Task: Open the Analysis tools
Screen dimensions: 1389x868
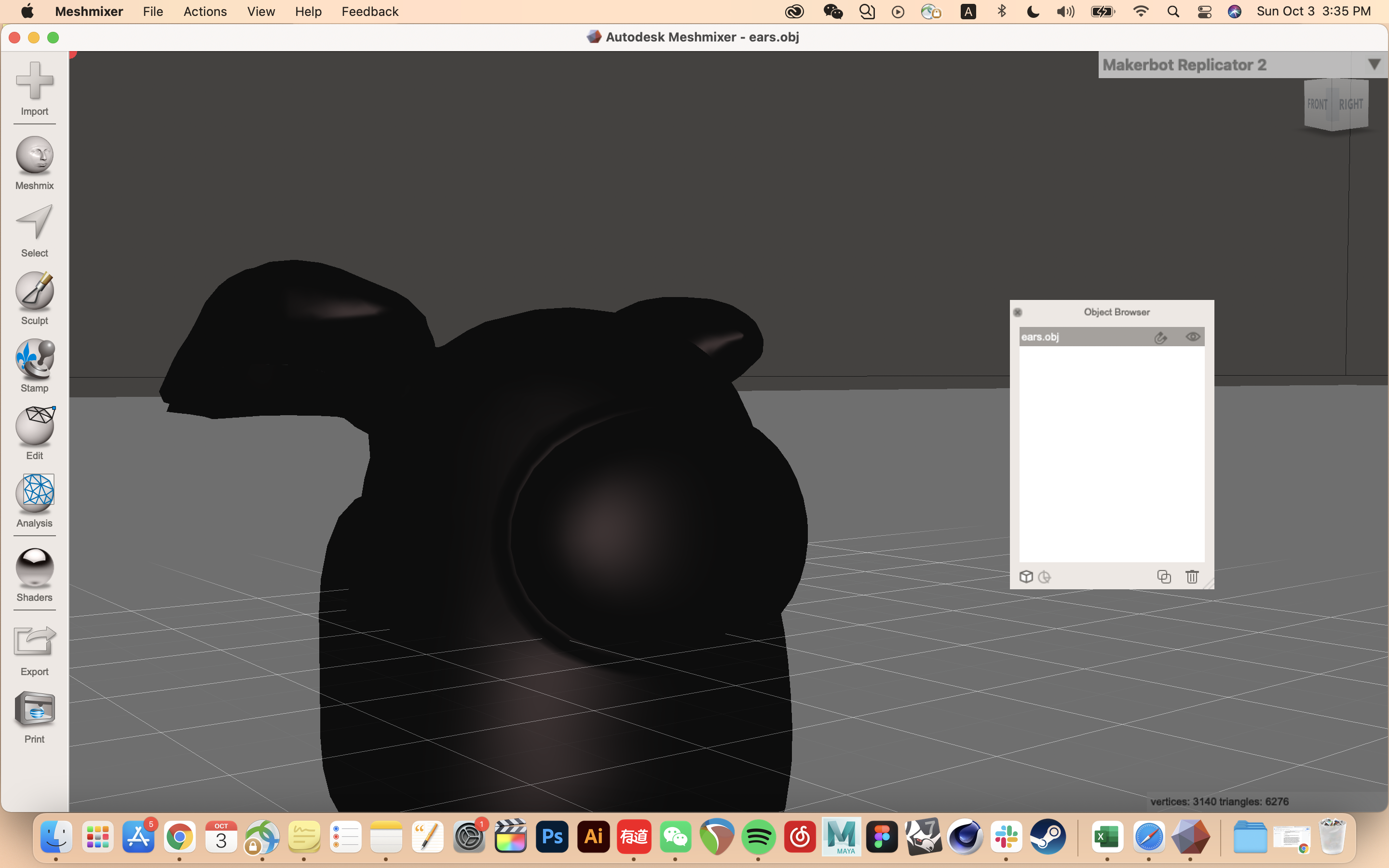Action: point(34,499)
